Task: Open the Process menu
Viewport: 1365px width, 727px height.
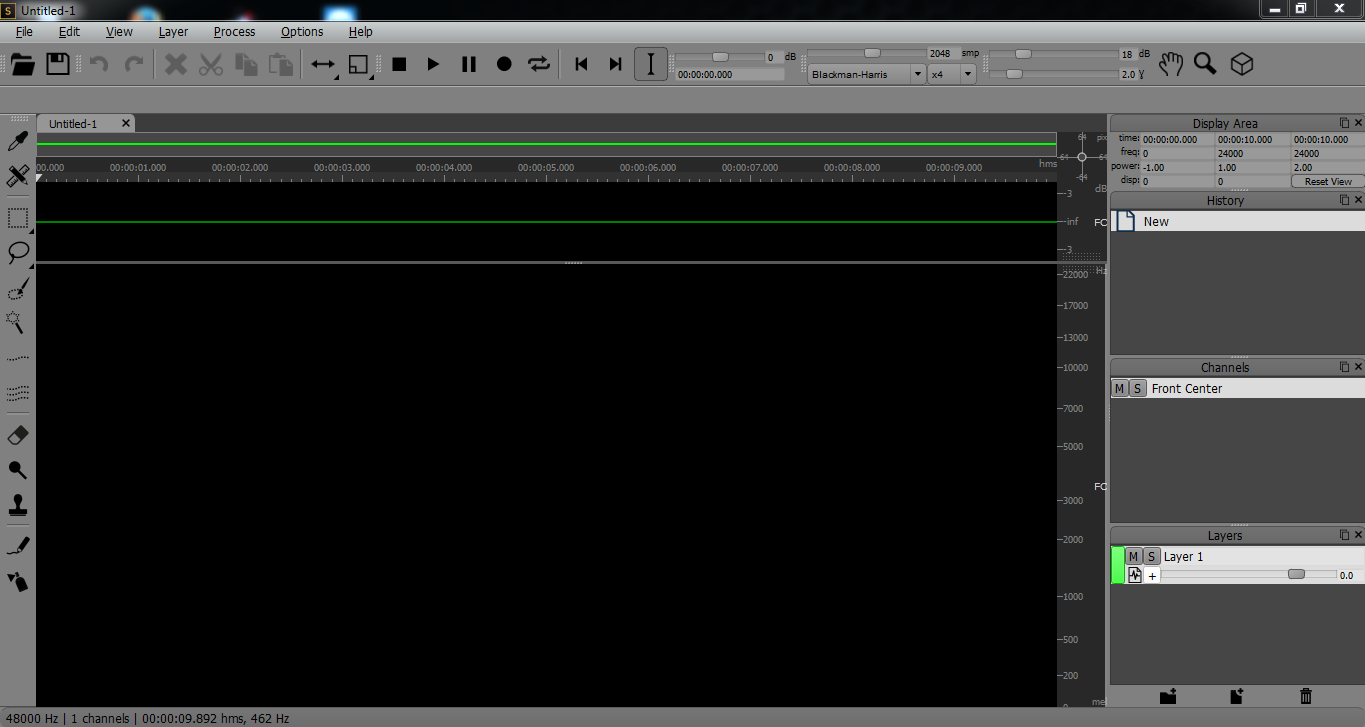Action: pos(234,31)
